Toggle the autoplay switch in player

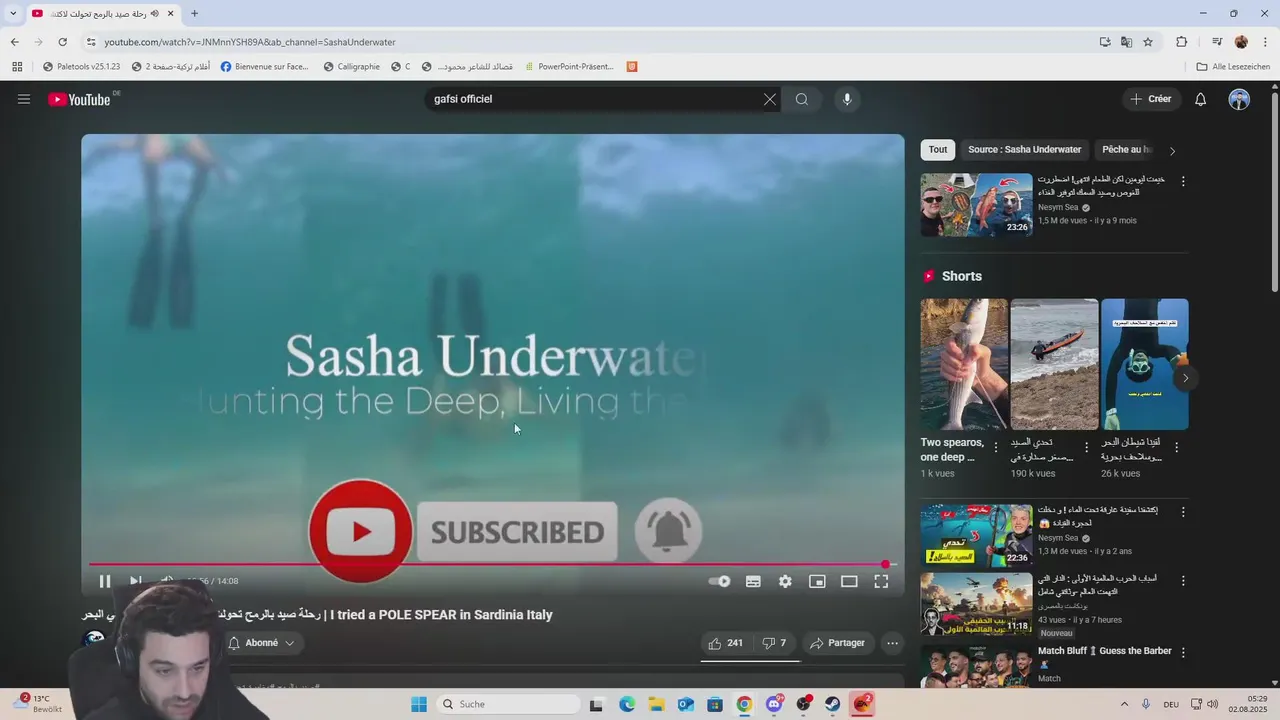719,581
